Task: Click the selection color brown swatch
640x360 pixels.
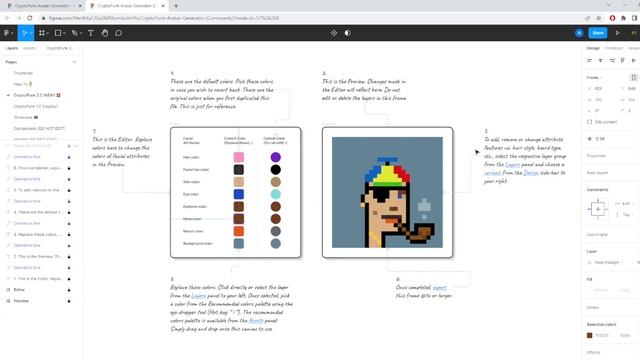Action: coord(589,336)
